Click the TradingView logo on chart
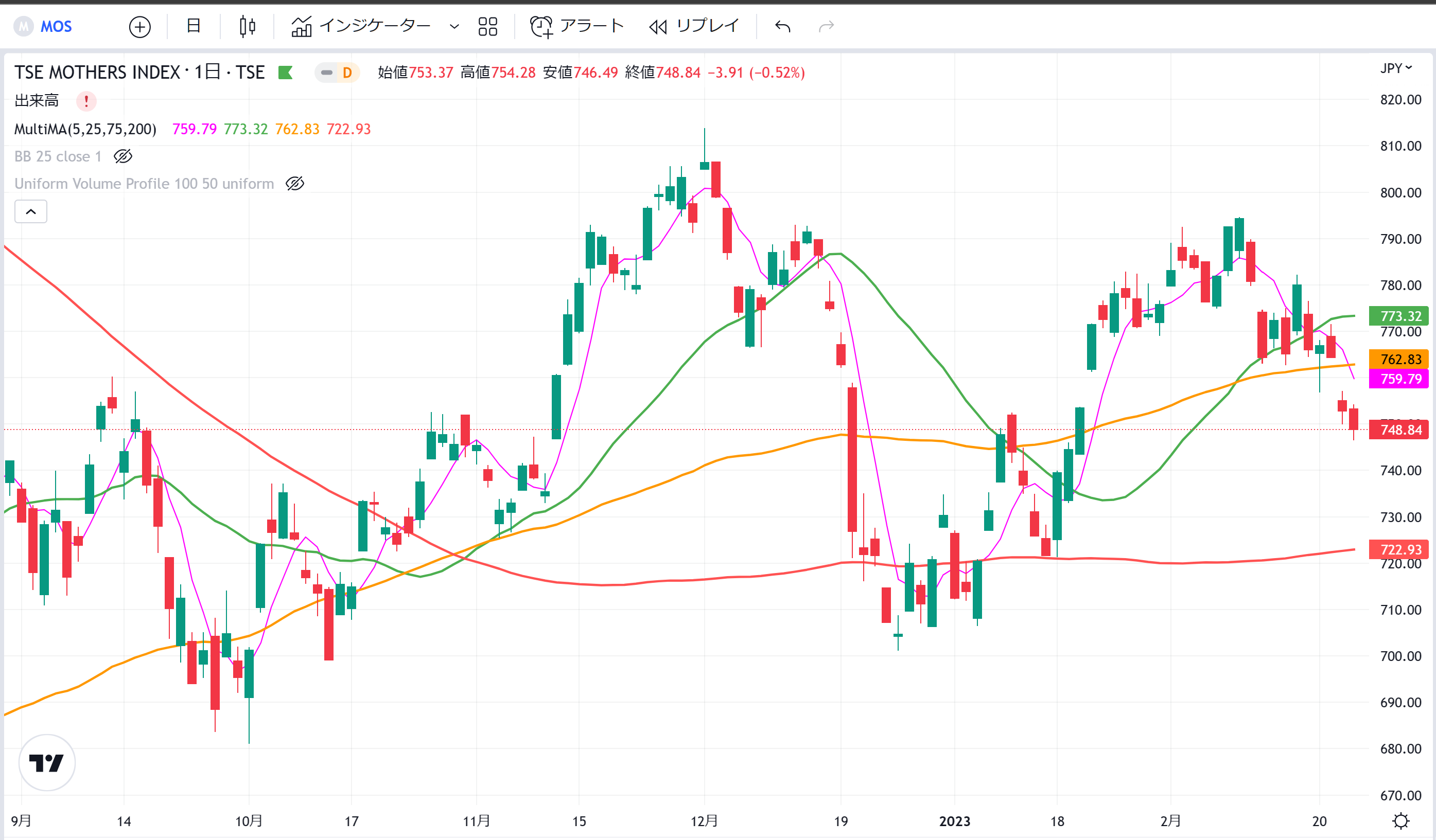The image size is (1436, 840). [47, 762]
